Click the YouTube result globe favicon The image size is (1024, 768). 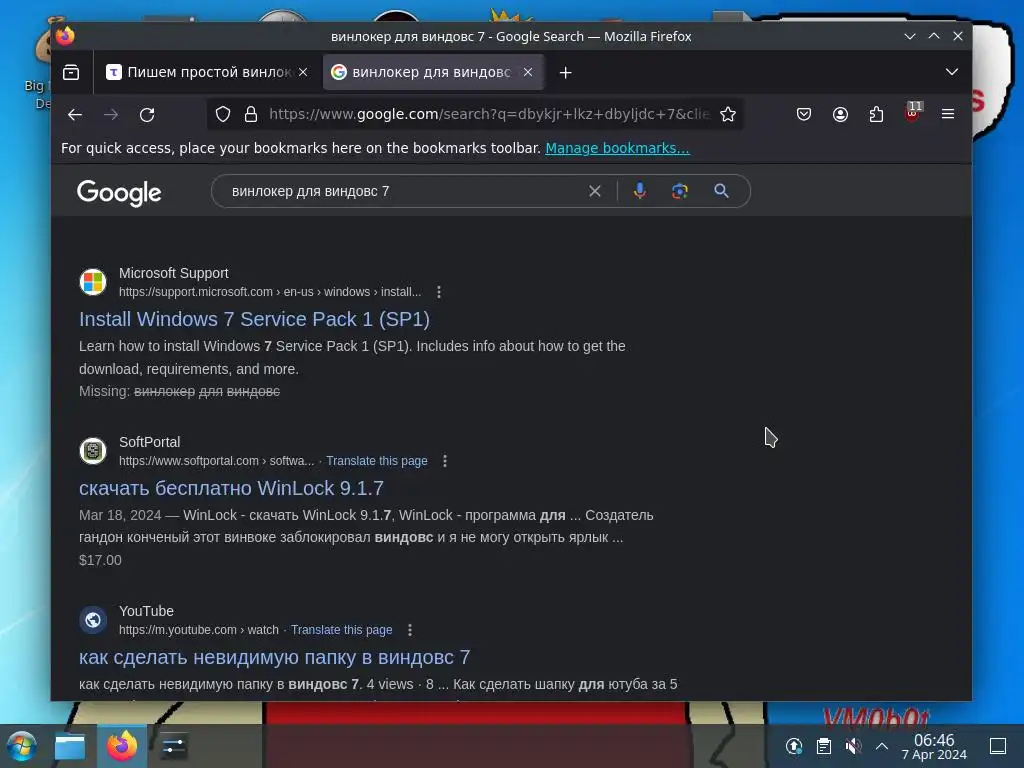point(93,620)
